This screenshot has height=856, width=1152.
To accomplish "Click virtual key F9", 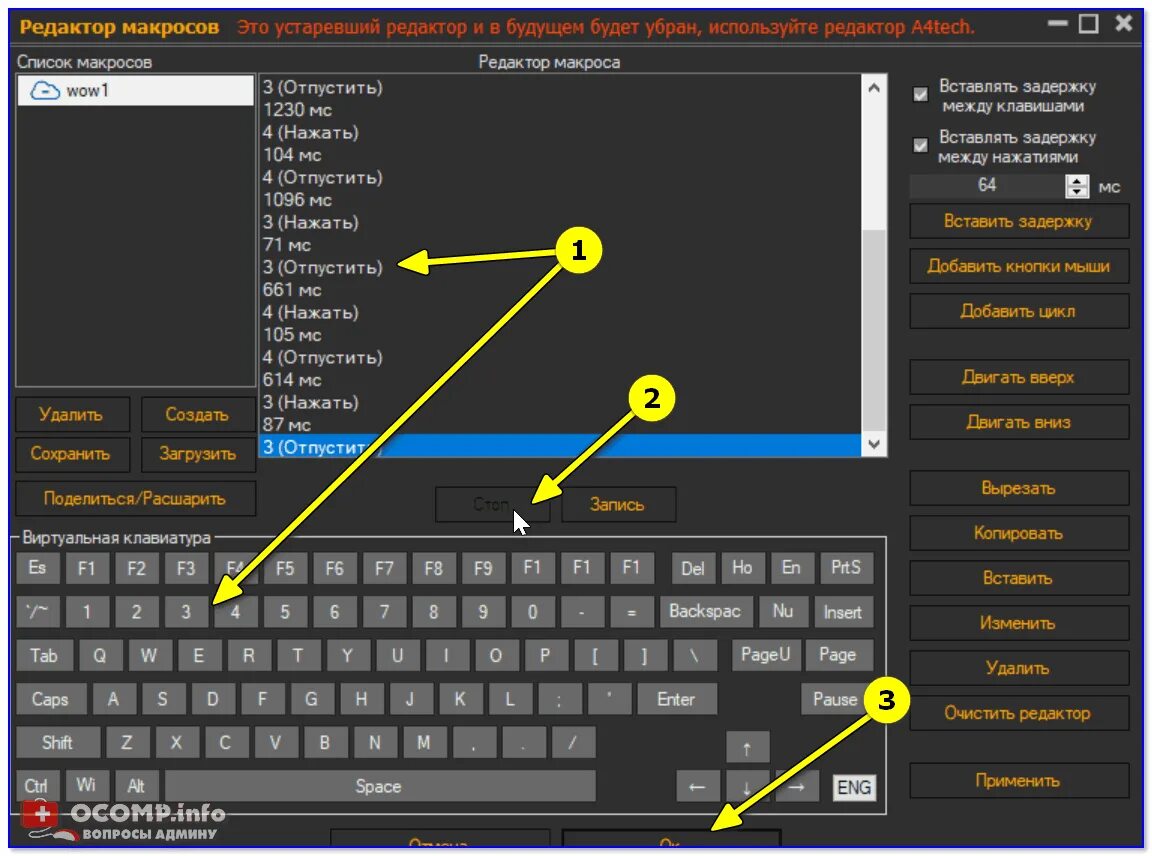I will tap(483, 568).
